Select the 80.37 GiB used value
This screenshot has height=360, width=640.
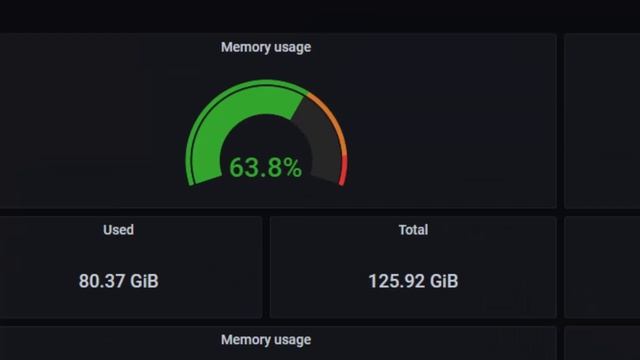118,281
